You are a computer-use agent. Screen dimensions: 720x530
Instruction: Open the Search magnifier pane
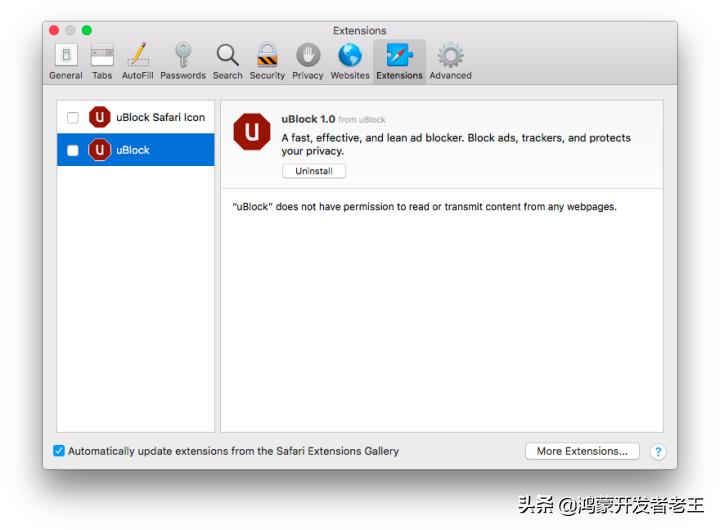click(227, 62)
